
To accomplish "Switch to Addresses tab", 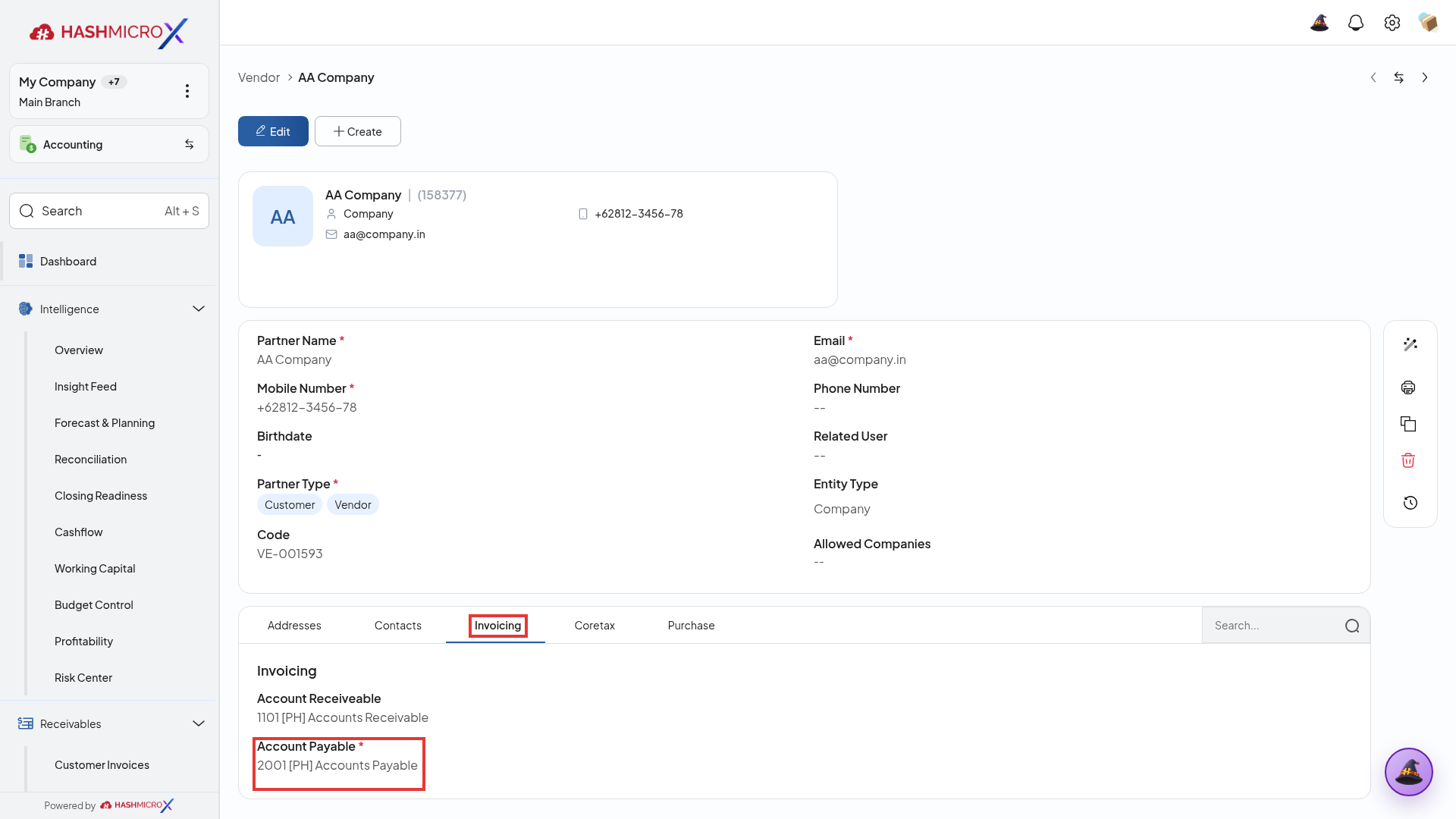I will pyautogui.click(x=294, y=626).
